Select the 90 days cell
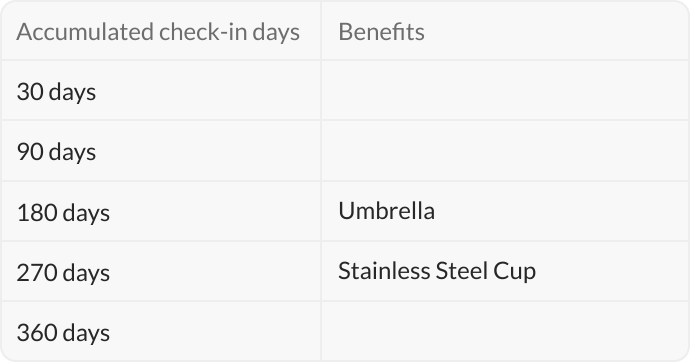This screenshot has height=362, width=690. tap(161, 151)
